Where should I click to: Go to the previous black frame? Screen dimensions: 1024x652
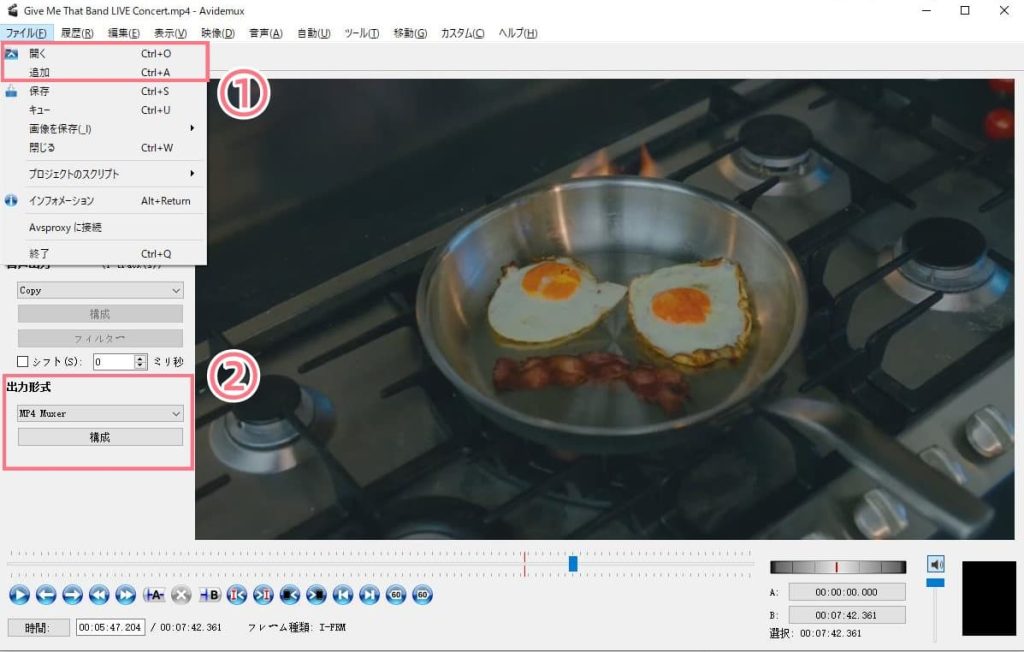point(289,595)
